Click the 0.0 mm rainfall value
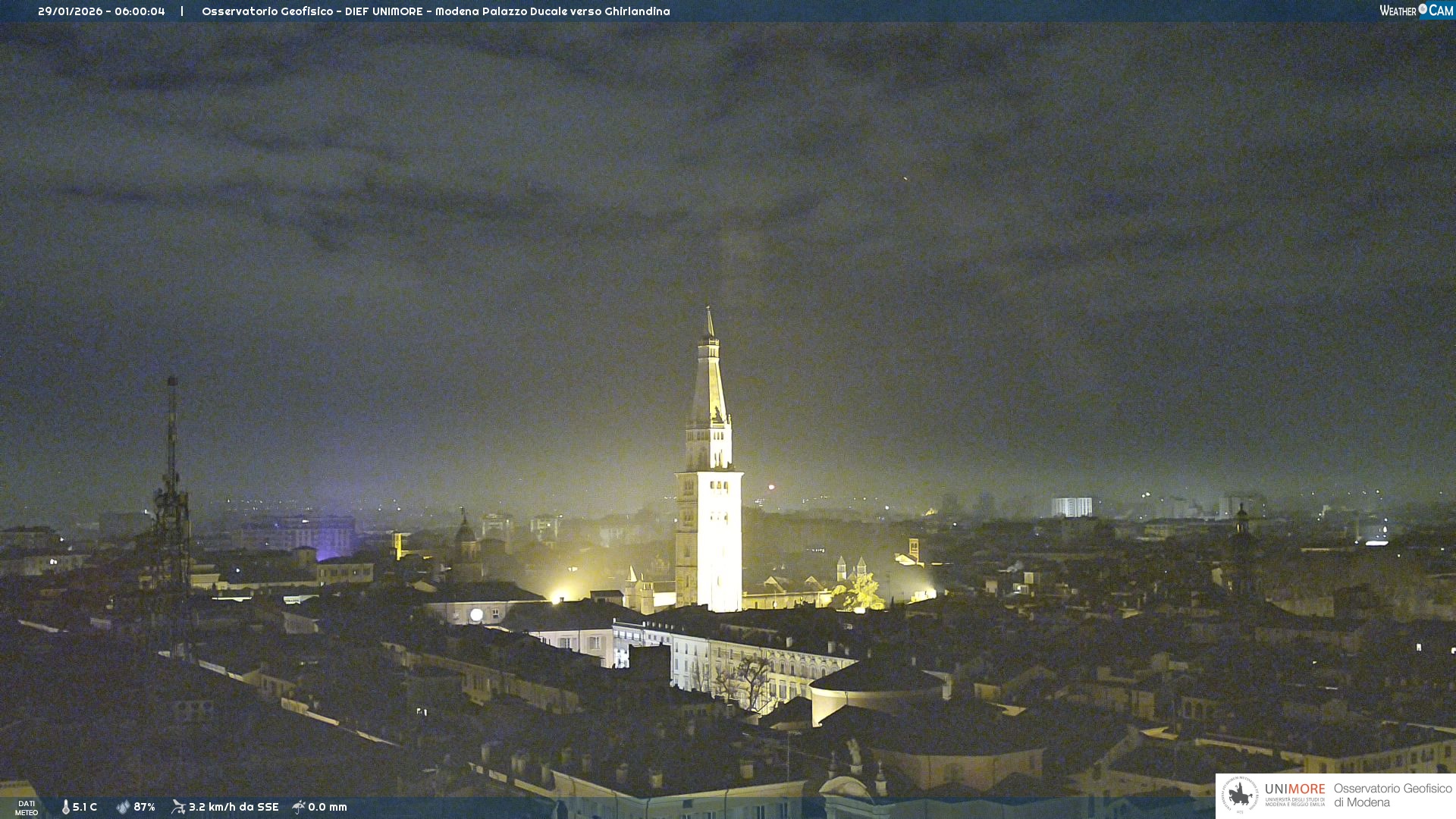The width and height of the screenshot is (1456, 819). [328, 807]
